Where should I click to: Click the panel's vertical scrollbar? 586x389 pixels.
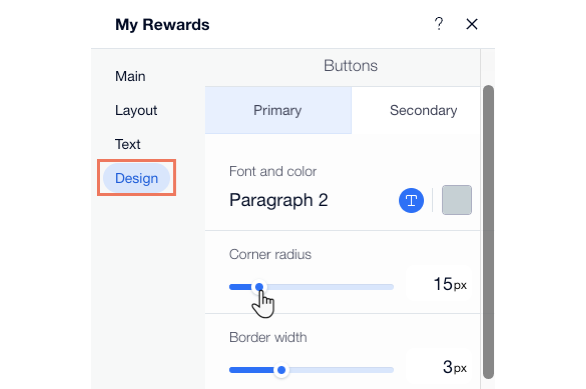[x=488, y=232]
